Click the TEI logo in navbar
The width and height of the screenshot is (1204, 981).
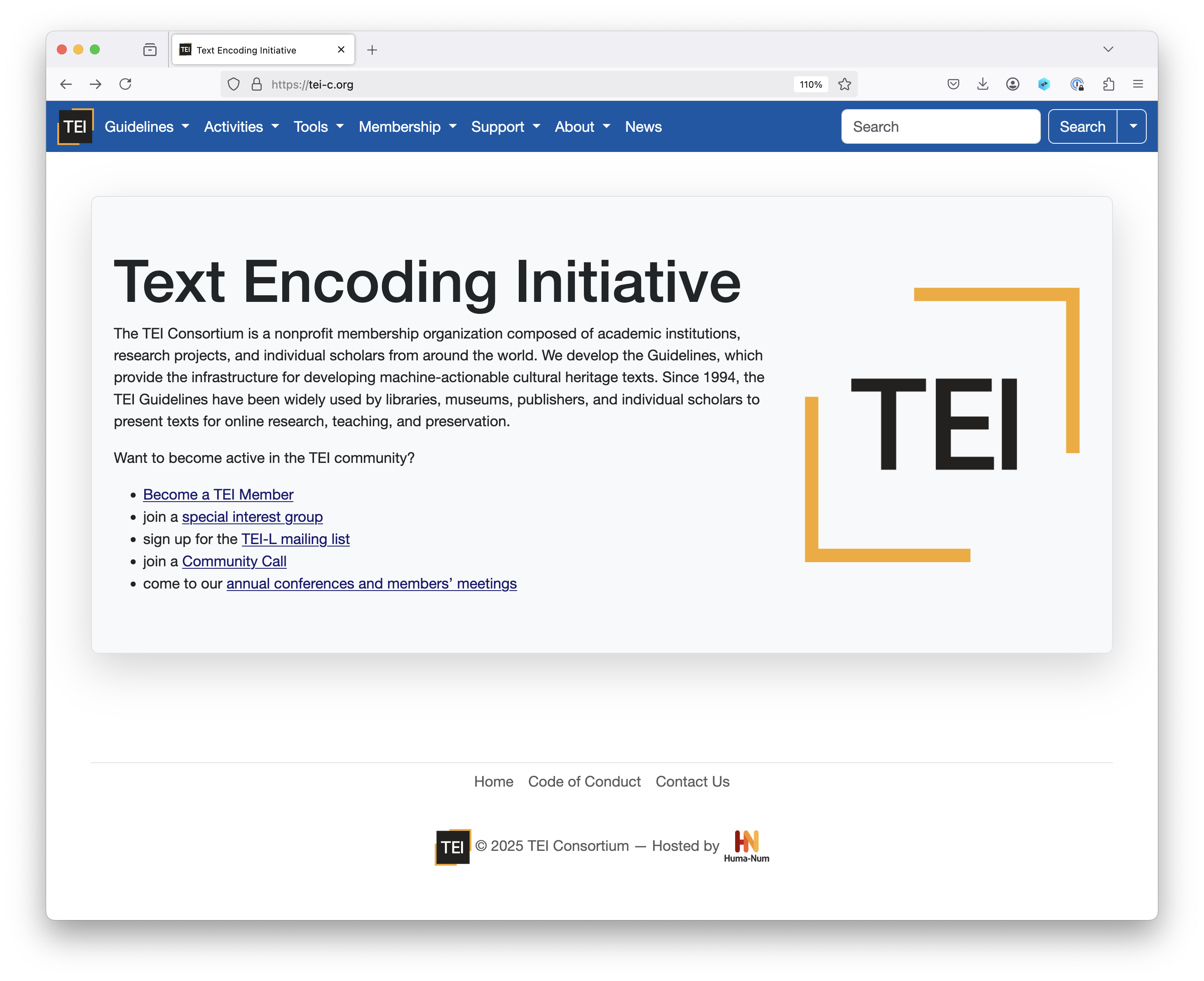click(75, 126)
